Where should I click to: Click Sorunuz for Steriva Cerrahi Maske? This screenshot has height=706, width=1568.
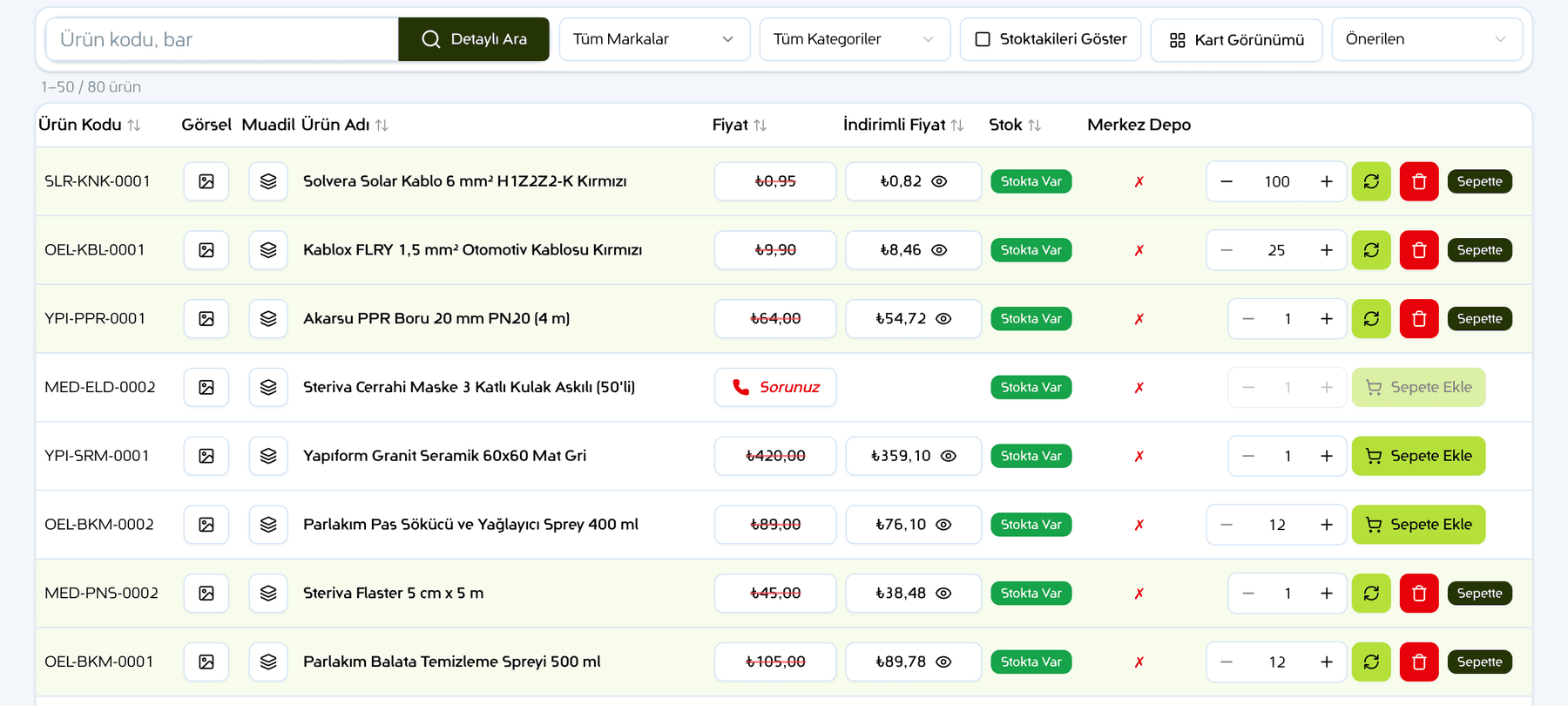click(775, 387)
